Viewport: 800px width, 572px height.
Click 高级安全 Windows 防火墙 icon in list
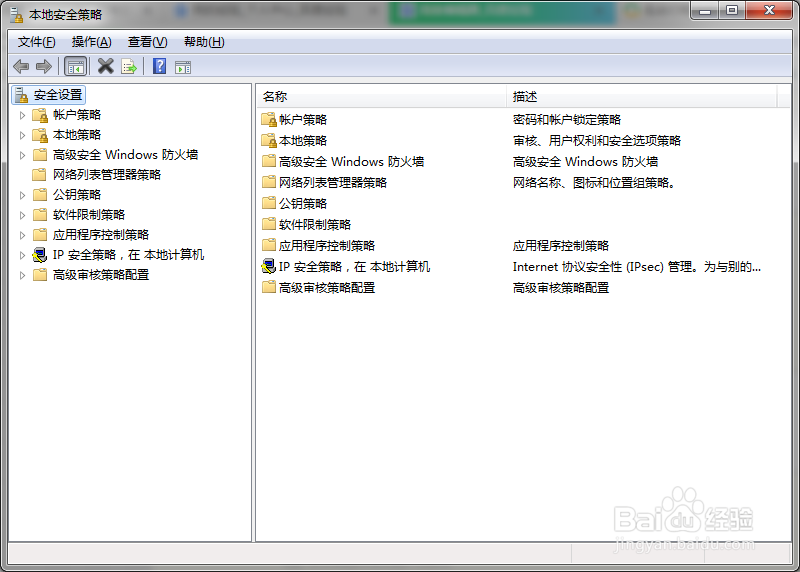269,161
